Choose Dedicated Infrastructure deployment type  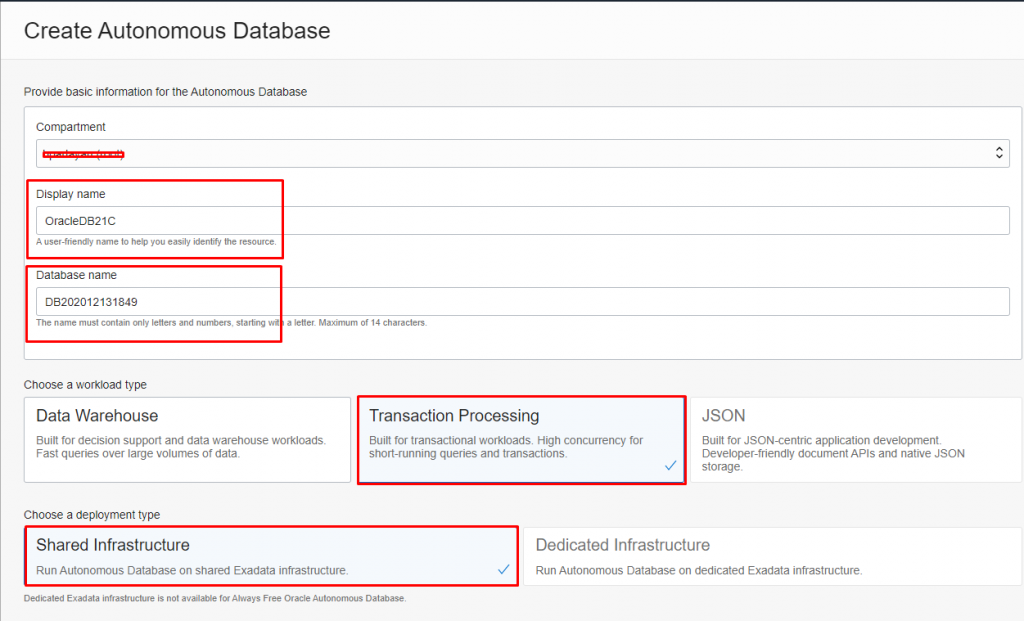773,556
